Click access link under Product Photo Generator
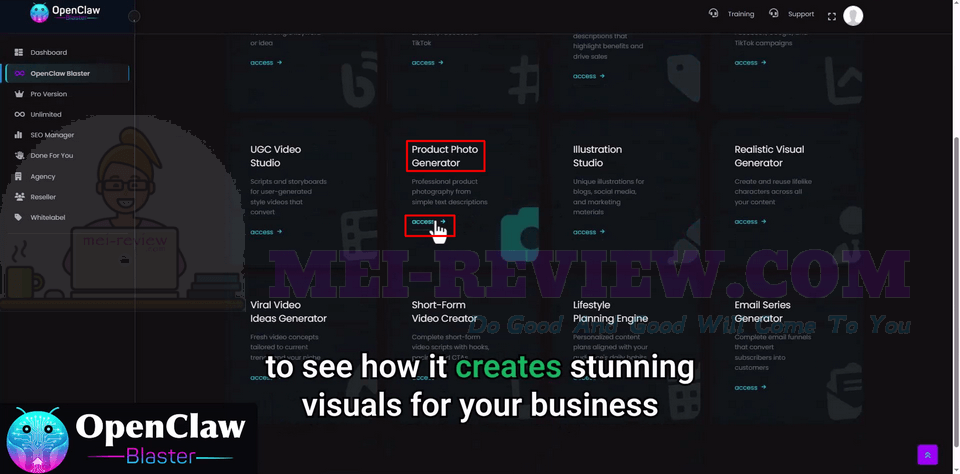The height and width of the screenshot is (474, 960). click(x=429, y=222)
